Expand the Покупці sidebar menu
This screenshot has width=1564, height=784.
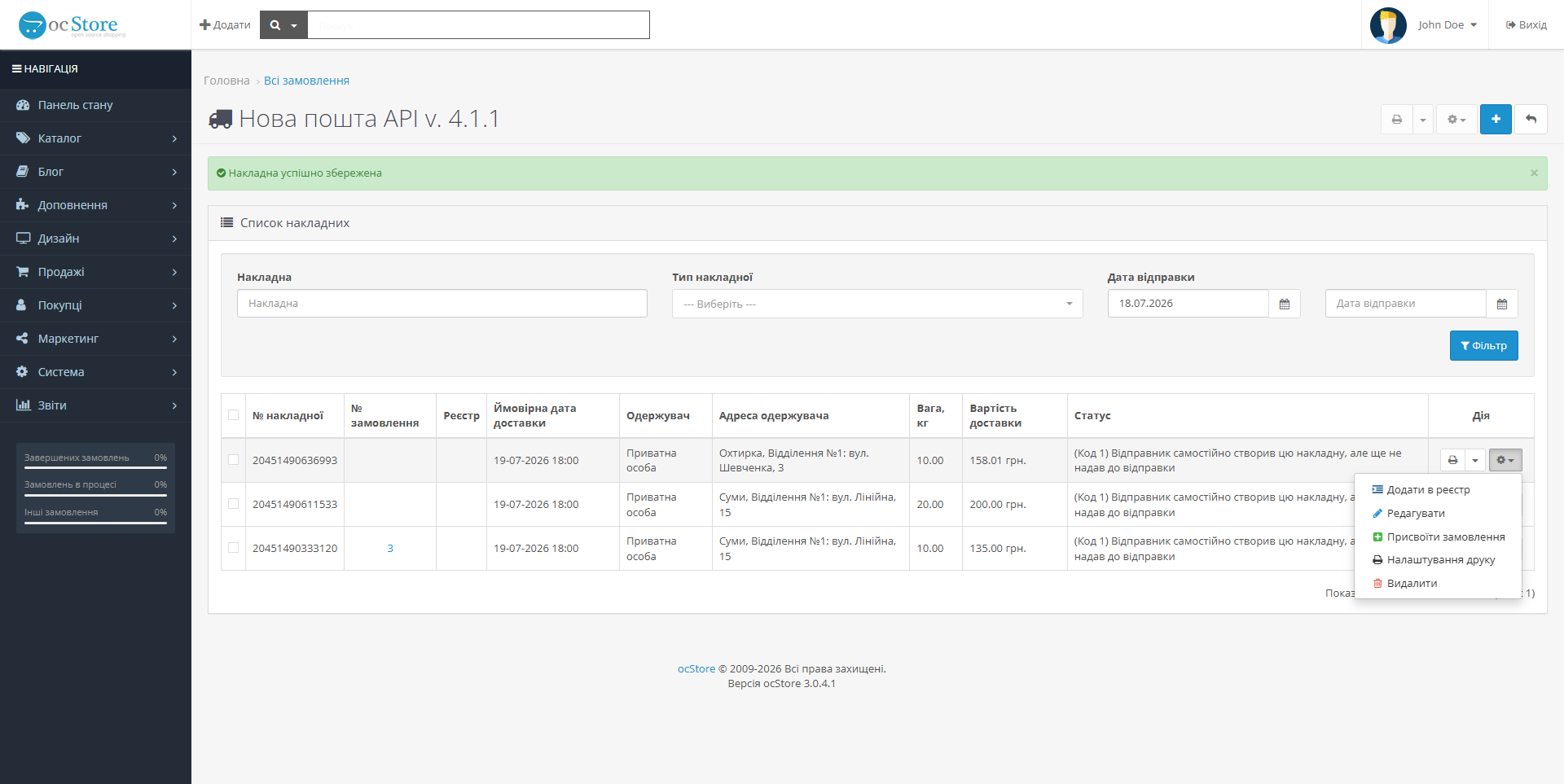click(x=95, y=305)
